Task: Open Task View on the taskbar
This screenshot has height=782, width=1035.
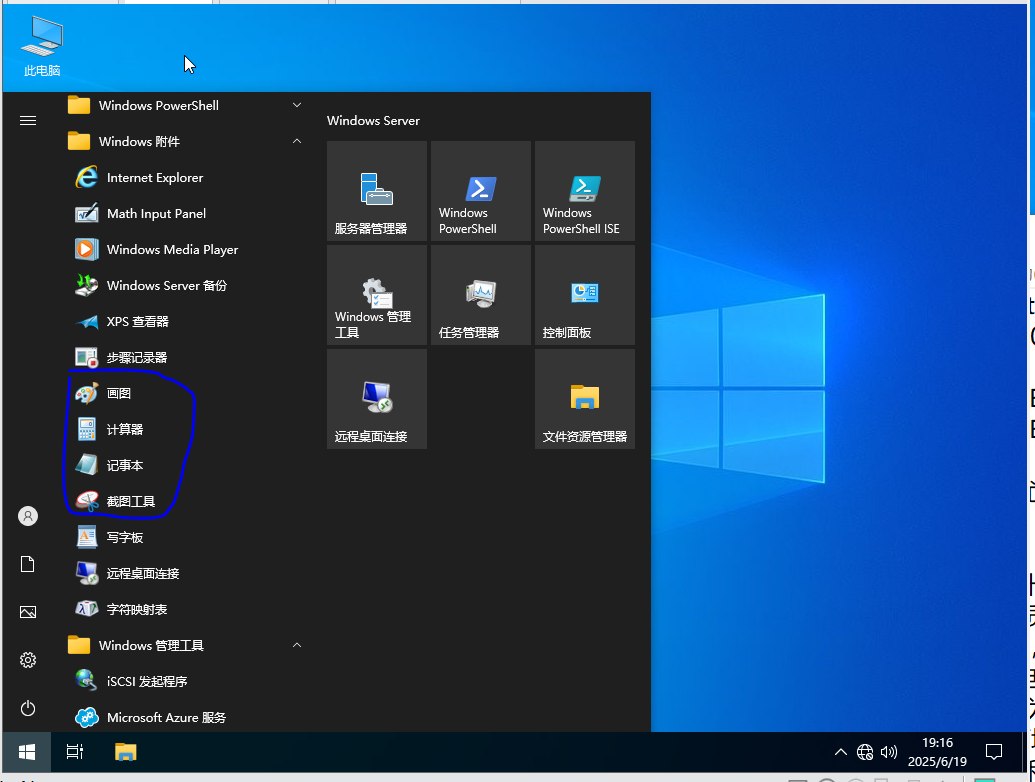Action: pos(75,752)
